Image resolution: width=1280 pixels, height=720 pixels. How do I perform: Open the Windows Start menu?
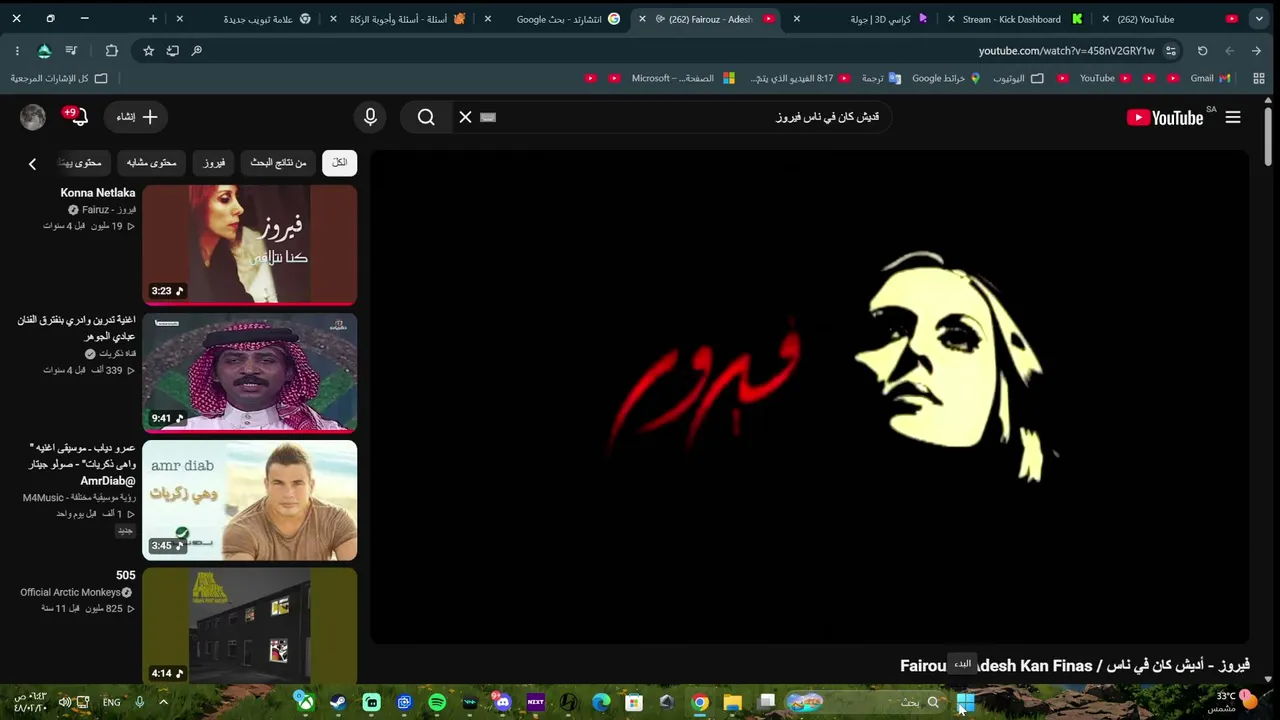pos(966,702)
